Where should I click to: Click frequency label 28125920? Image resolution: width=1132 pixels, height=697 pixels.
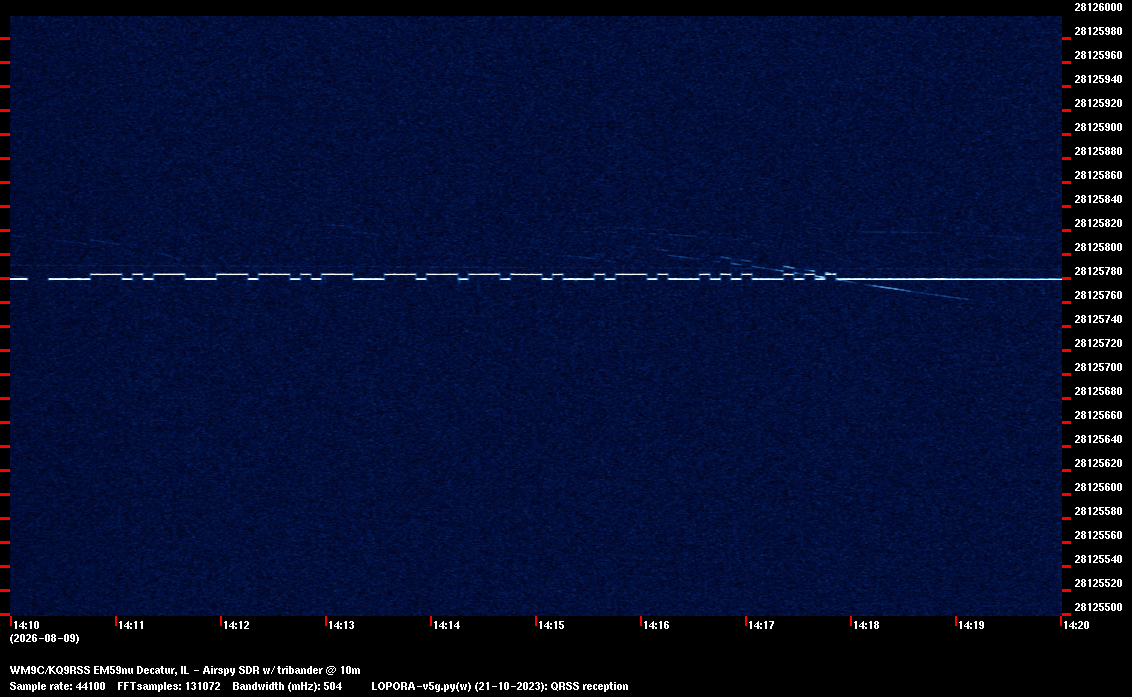pyautogui.click(x=1098, y=103)
